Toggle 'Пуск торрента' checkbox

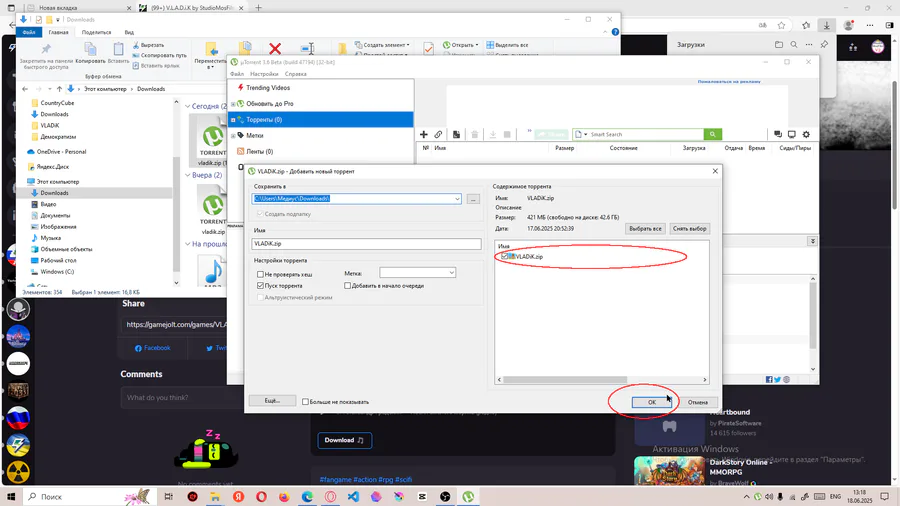tap(260, 285)
